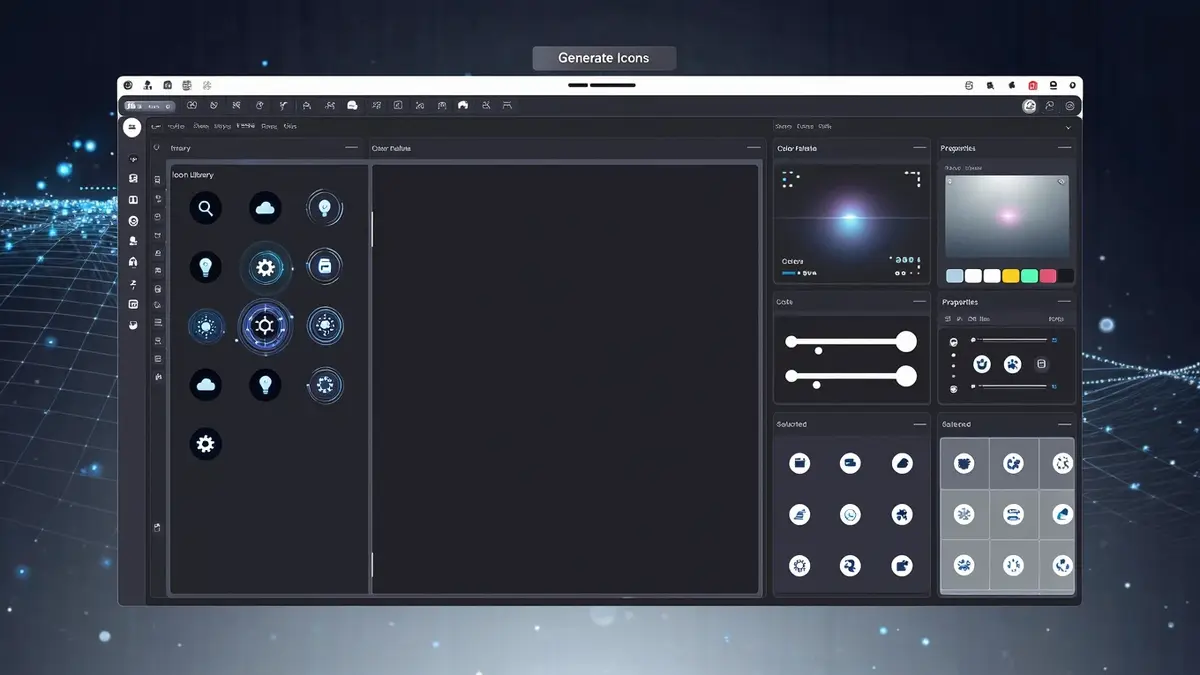Collapse the Selected panel with gray grid

pyautogui.click(x=1064, y=424)
